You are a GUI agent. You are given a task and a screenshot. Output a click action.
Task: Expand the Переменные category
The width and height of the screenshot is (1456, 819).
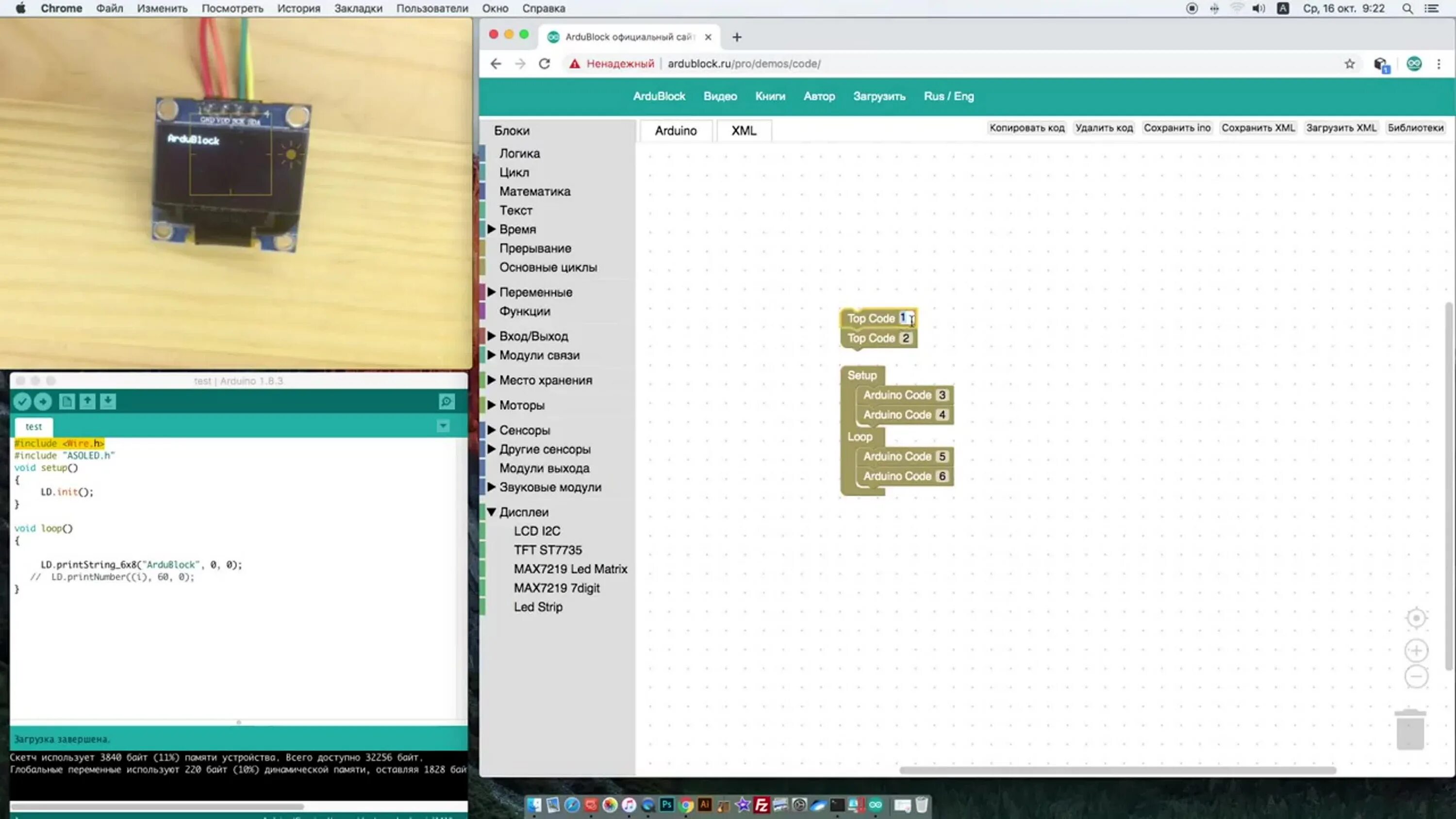point(491,292)
